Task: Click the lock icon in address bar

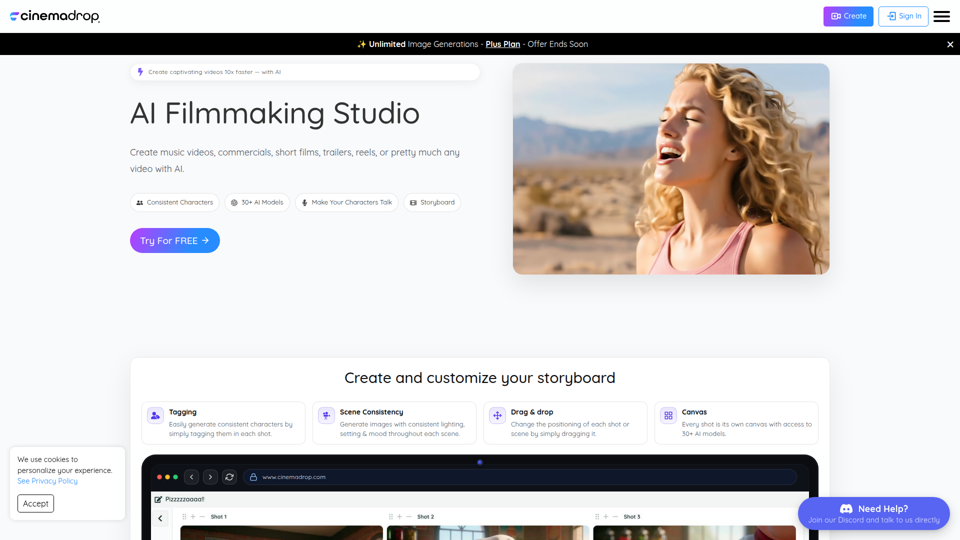Action: (x=253, y=477)
